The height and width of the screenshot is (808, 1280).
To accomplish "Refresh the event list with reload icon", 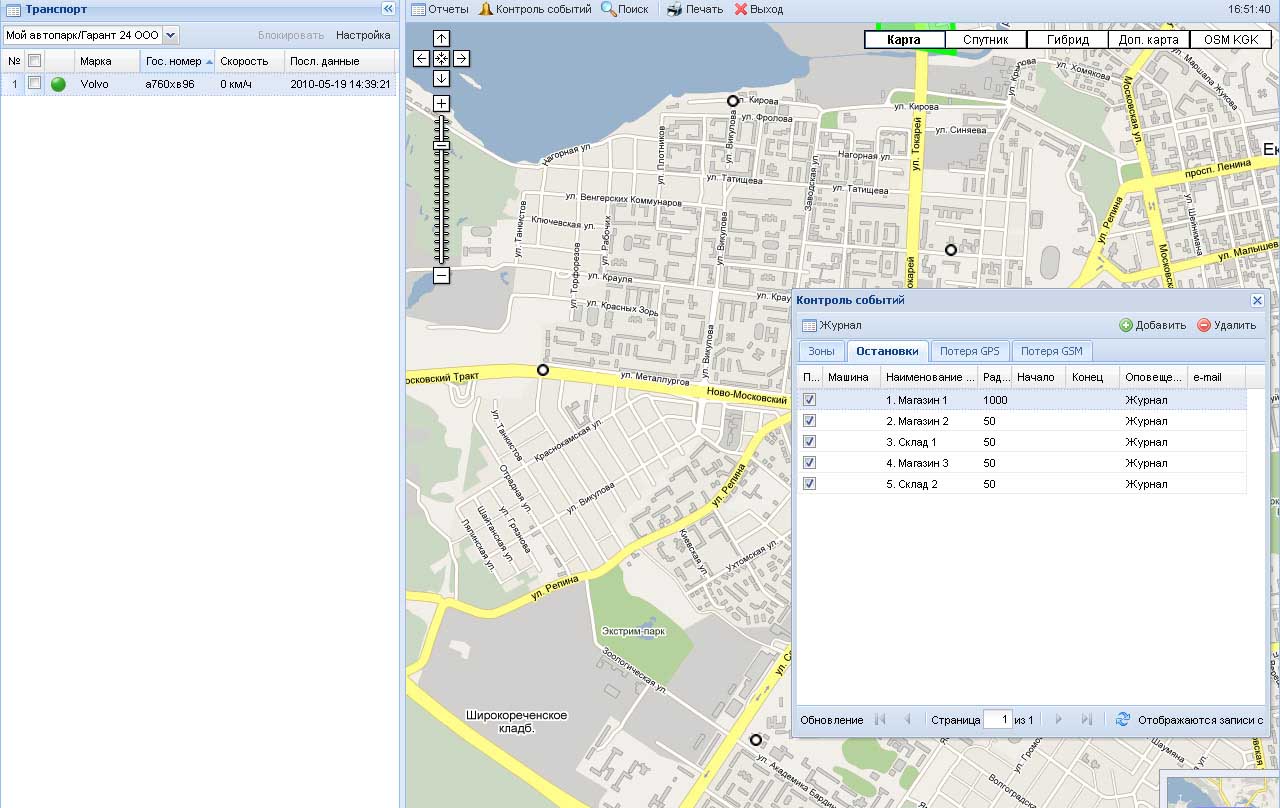I will (1123, 719).
